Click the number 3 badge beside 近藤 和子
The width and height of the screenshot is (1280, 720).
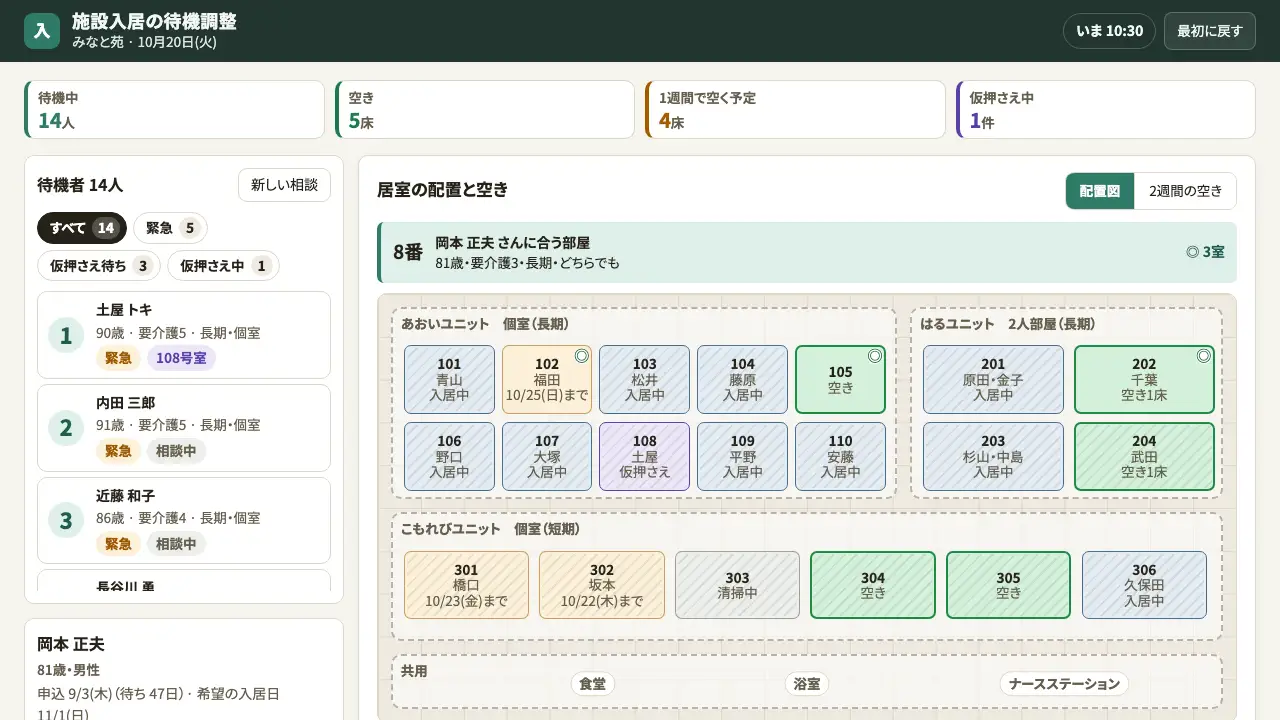66,520
